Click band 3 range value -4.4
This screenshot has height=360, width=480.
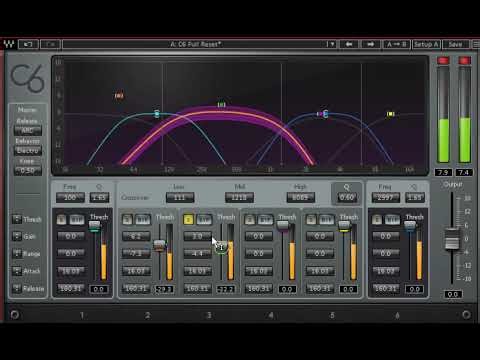pos(197,254)
